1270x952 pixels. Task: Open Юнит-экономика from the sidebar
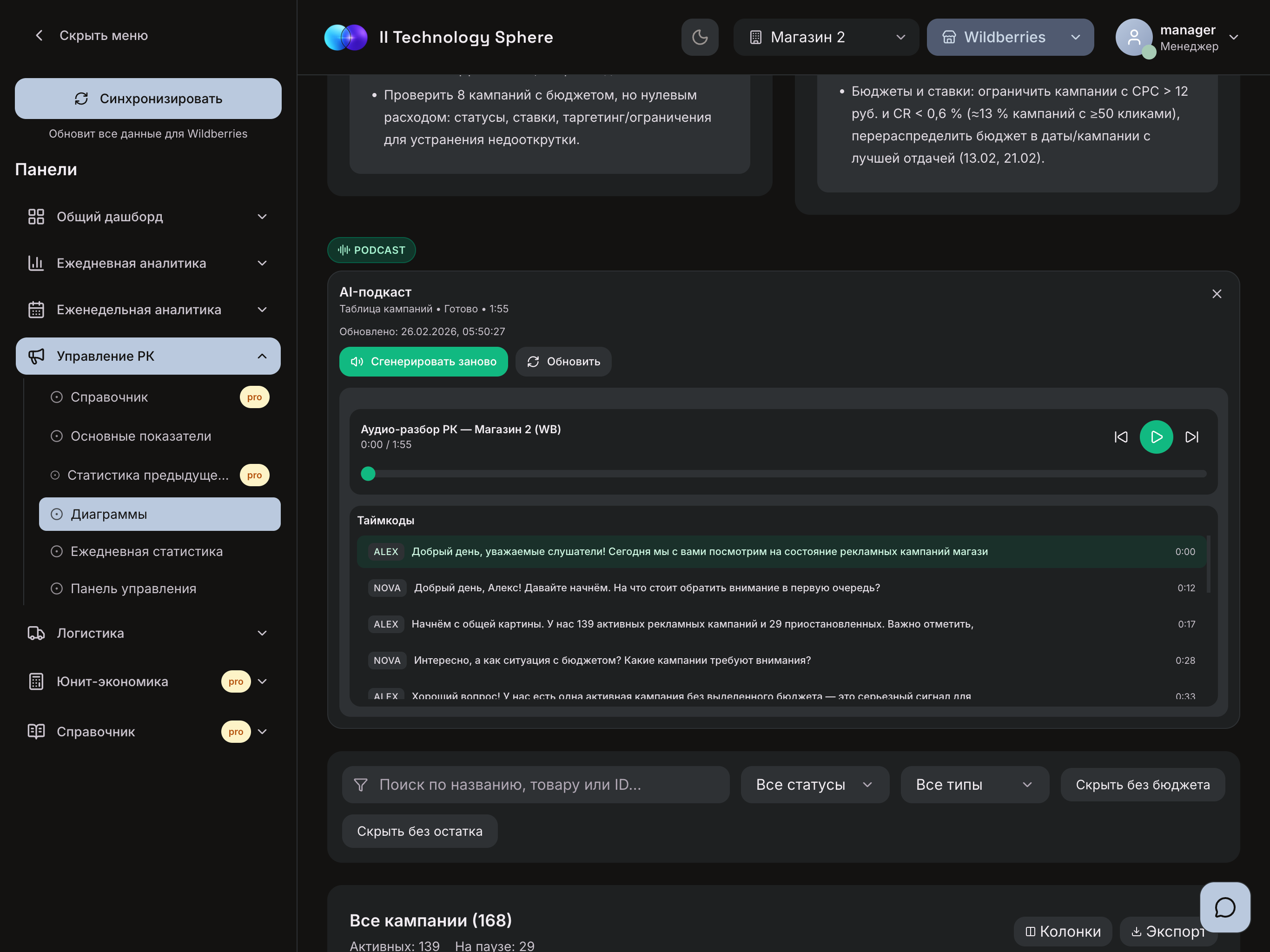112,681
